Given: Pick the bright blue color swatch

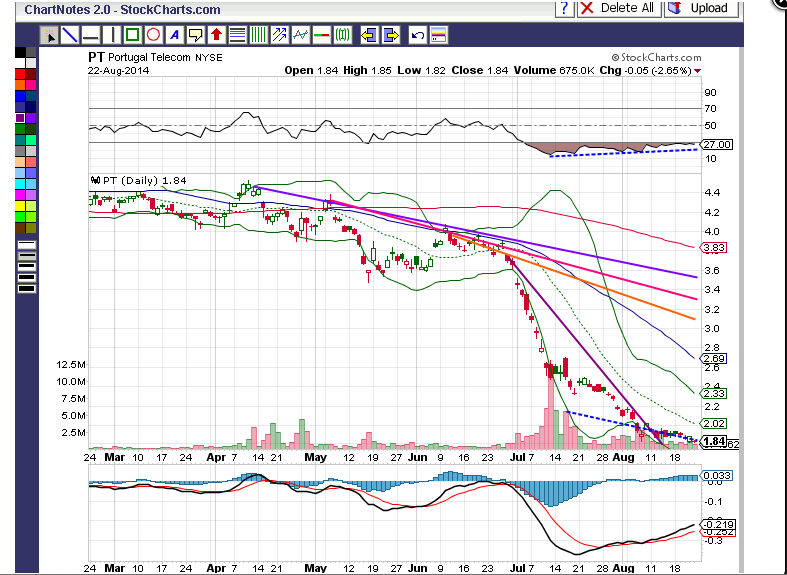Looking at the screenshot, I should (20, 96).
